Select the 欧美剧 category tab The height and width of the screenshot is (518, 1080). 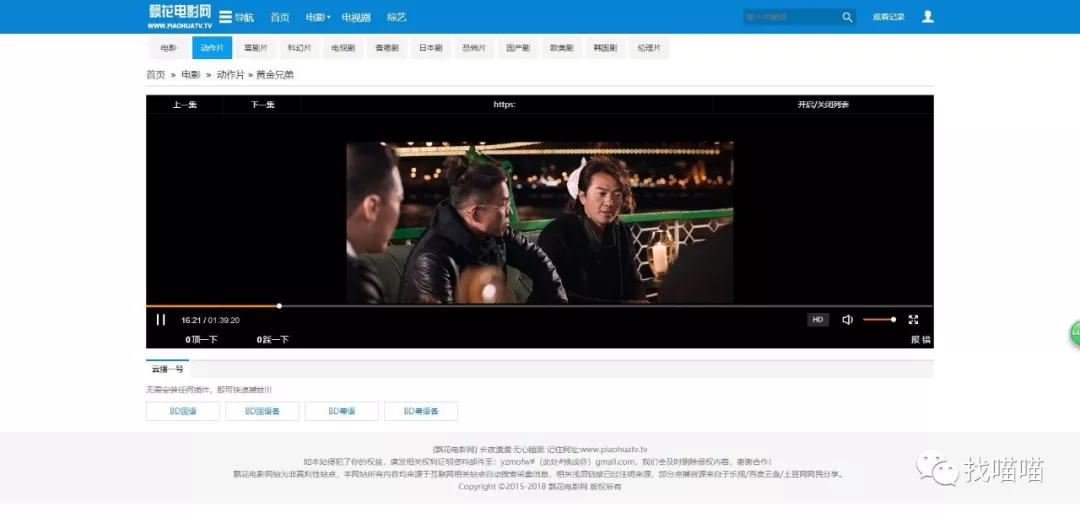tap(561, 48)
